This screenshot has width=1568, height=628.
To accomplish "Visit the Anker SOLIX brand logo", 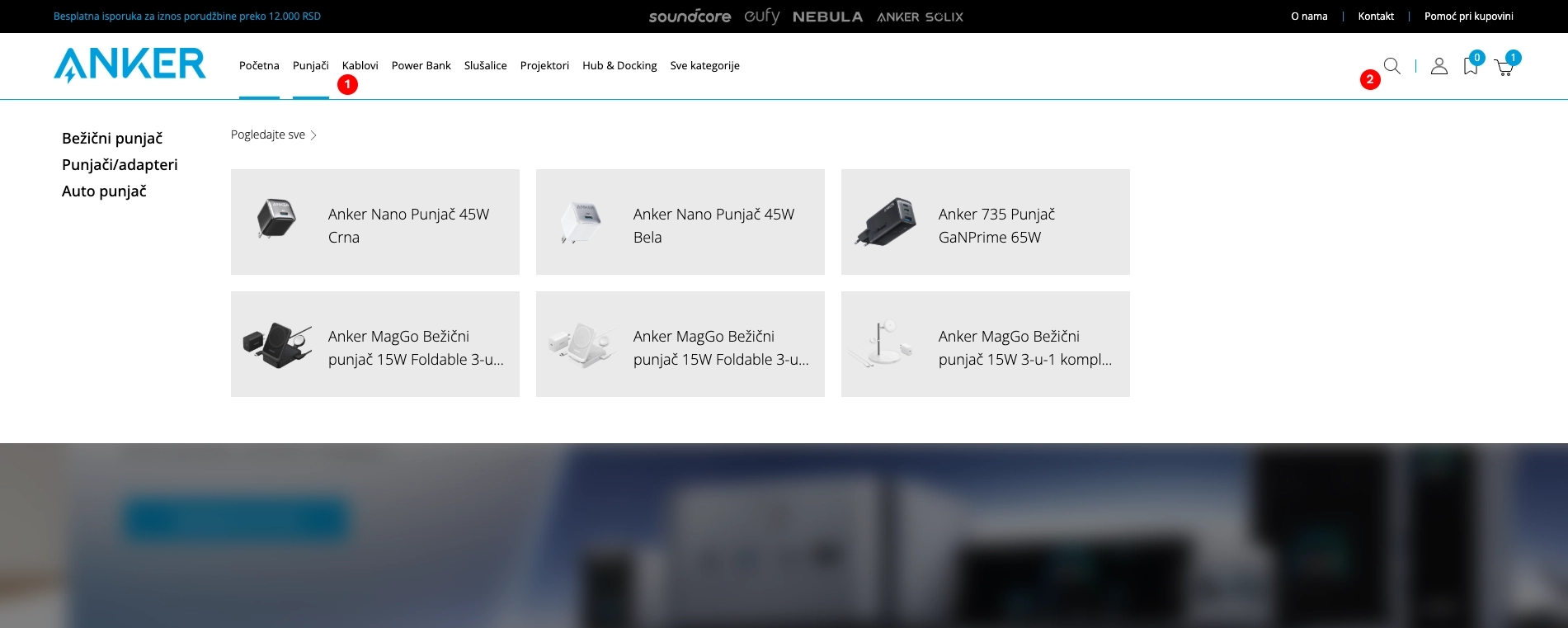I will 920,17.
